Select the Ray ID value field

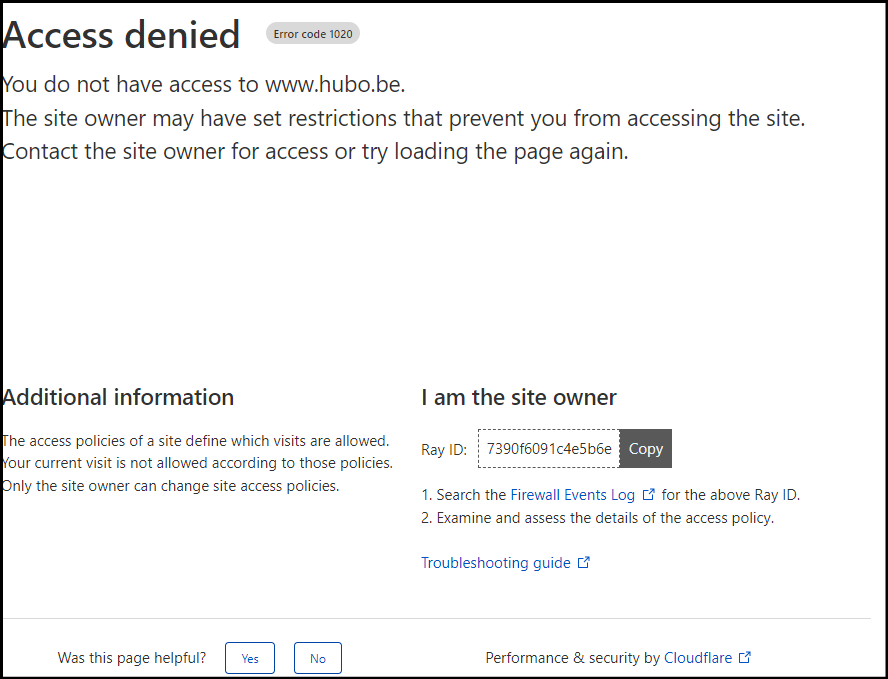(549, 449)
